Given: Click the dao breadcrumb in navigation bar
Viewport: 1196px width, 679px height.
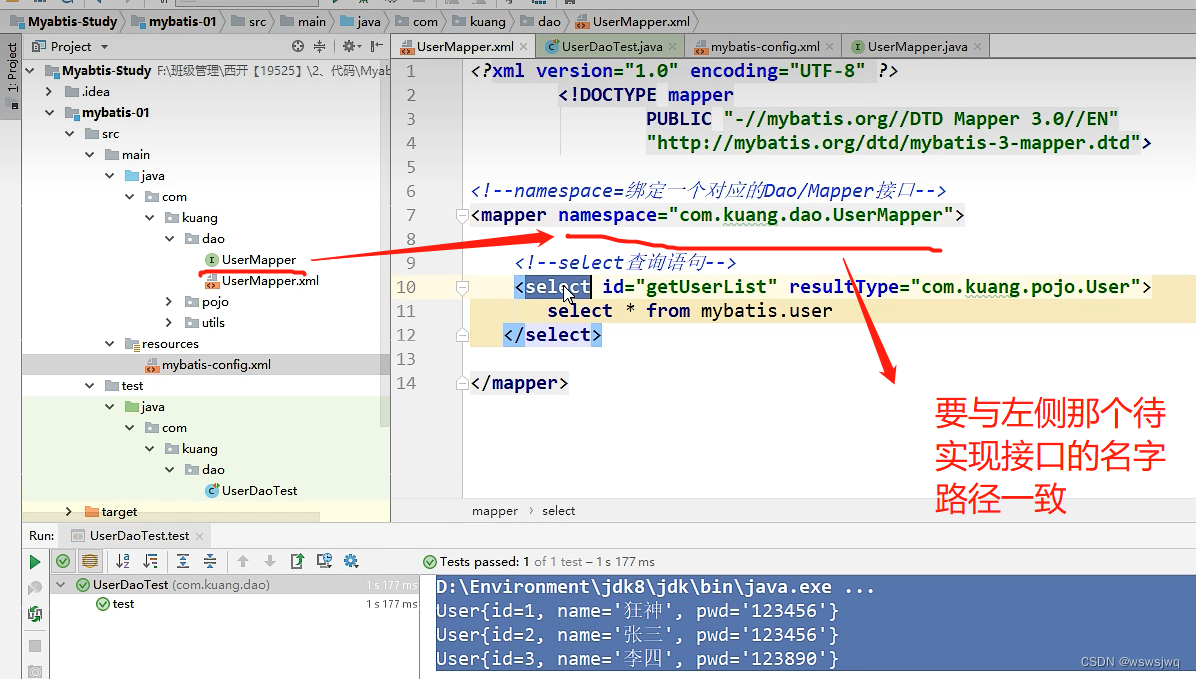Looking at the screenshot, I should pyautogui.click(x=541, y=21).
